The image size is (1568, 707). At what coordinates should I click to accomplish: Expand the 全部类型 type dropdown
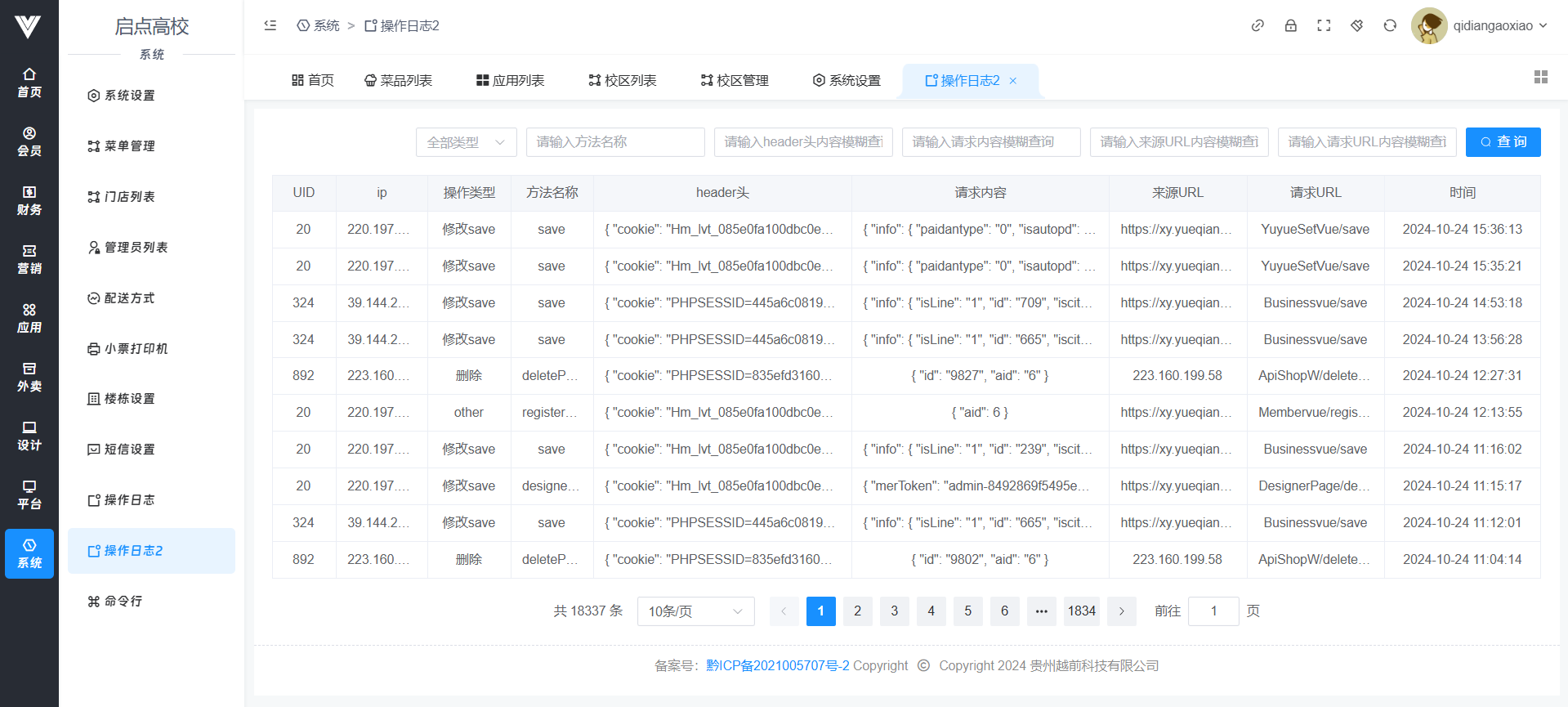coord(466,142)
